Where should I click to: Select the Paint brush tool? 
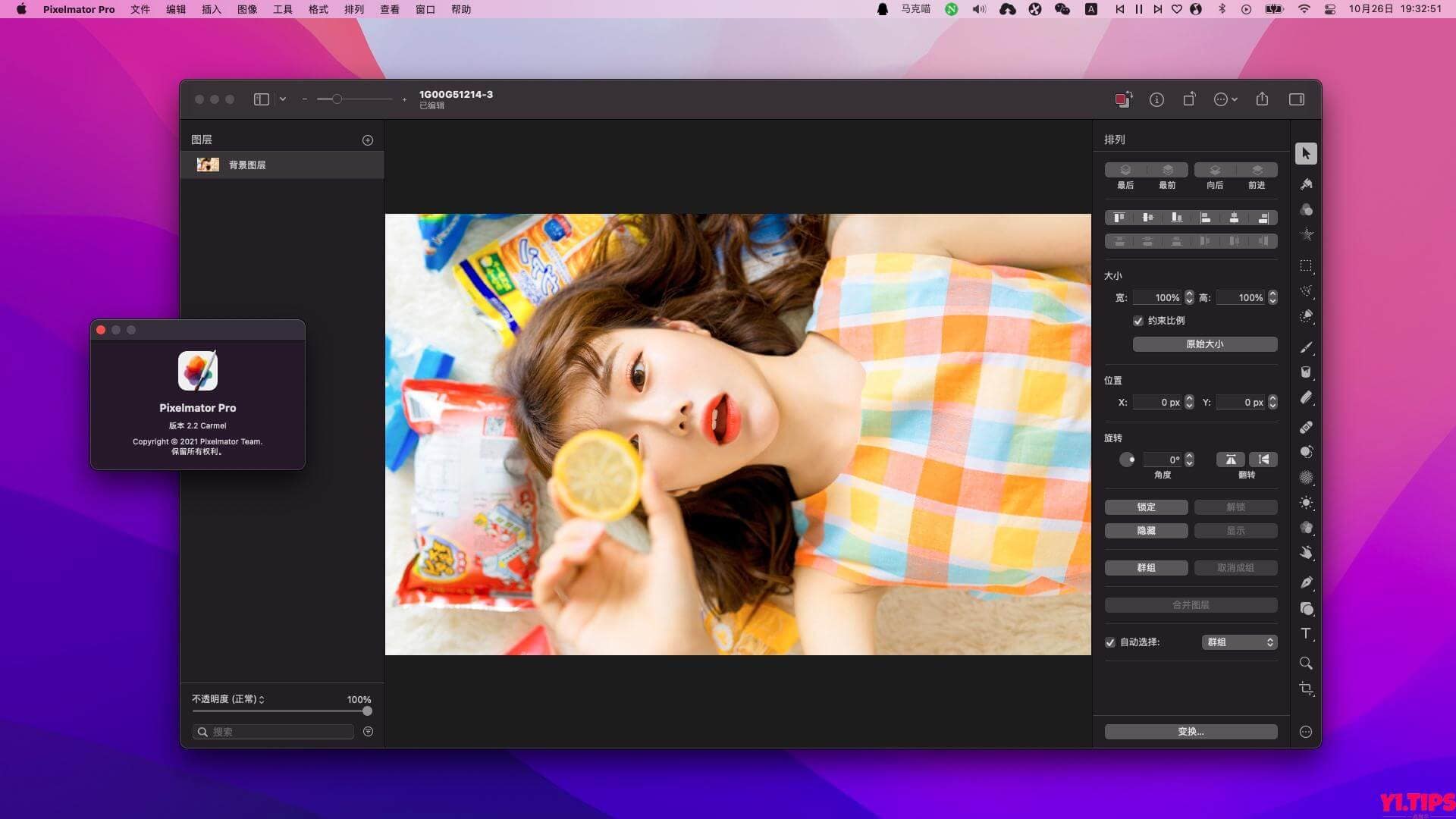(x=1307, y=347)
